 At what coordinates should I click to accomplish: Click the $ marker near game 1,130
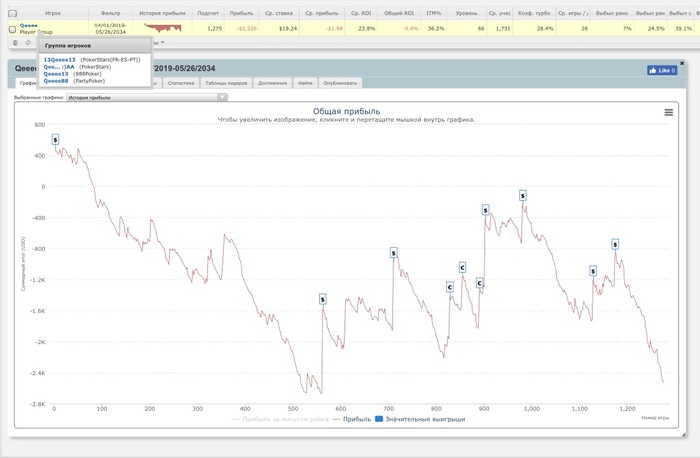(593, 271)
